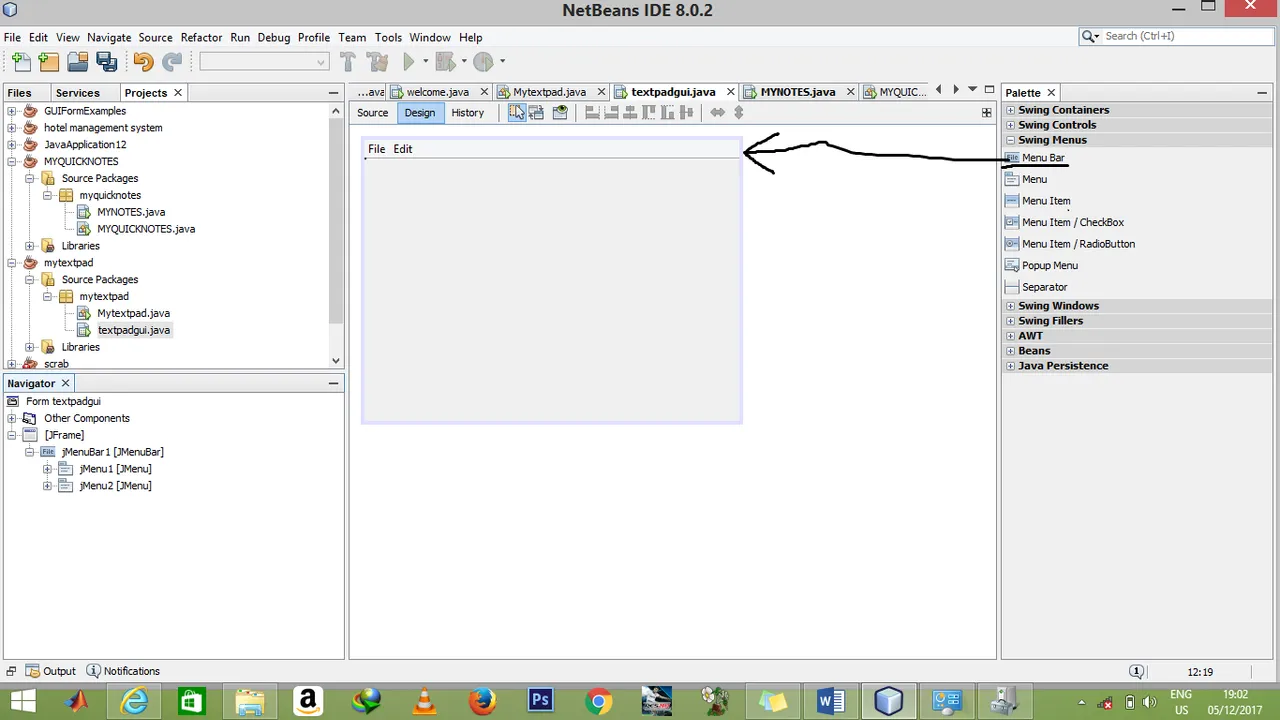Screen dimensions: 1280x720
Task: Open the Team menu
Action: pos(352,37)
